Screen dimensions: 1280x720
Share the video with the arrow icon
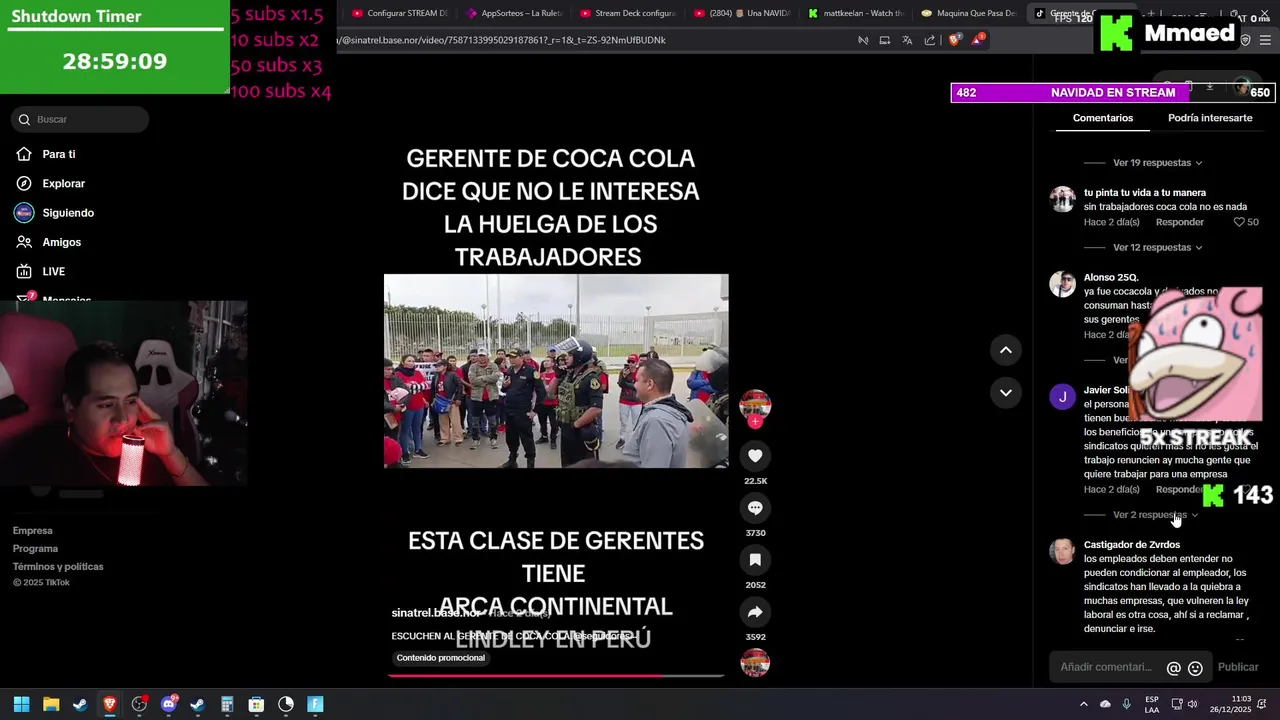click(755, 612)
